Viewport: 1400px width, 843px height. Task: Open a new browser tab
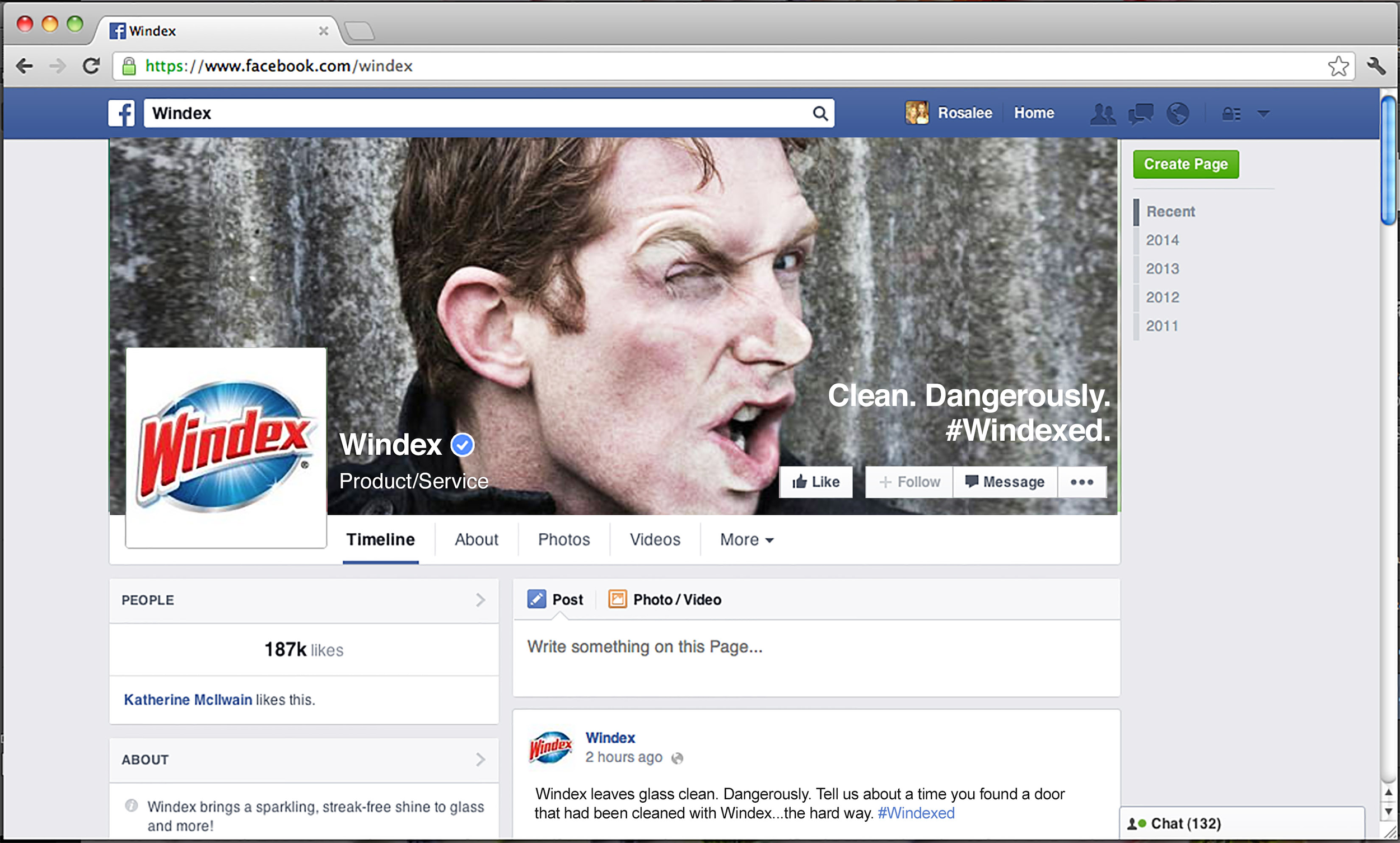[360, 31]
